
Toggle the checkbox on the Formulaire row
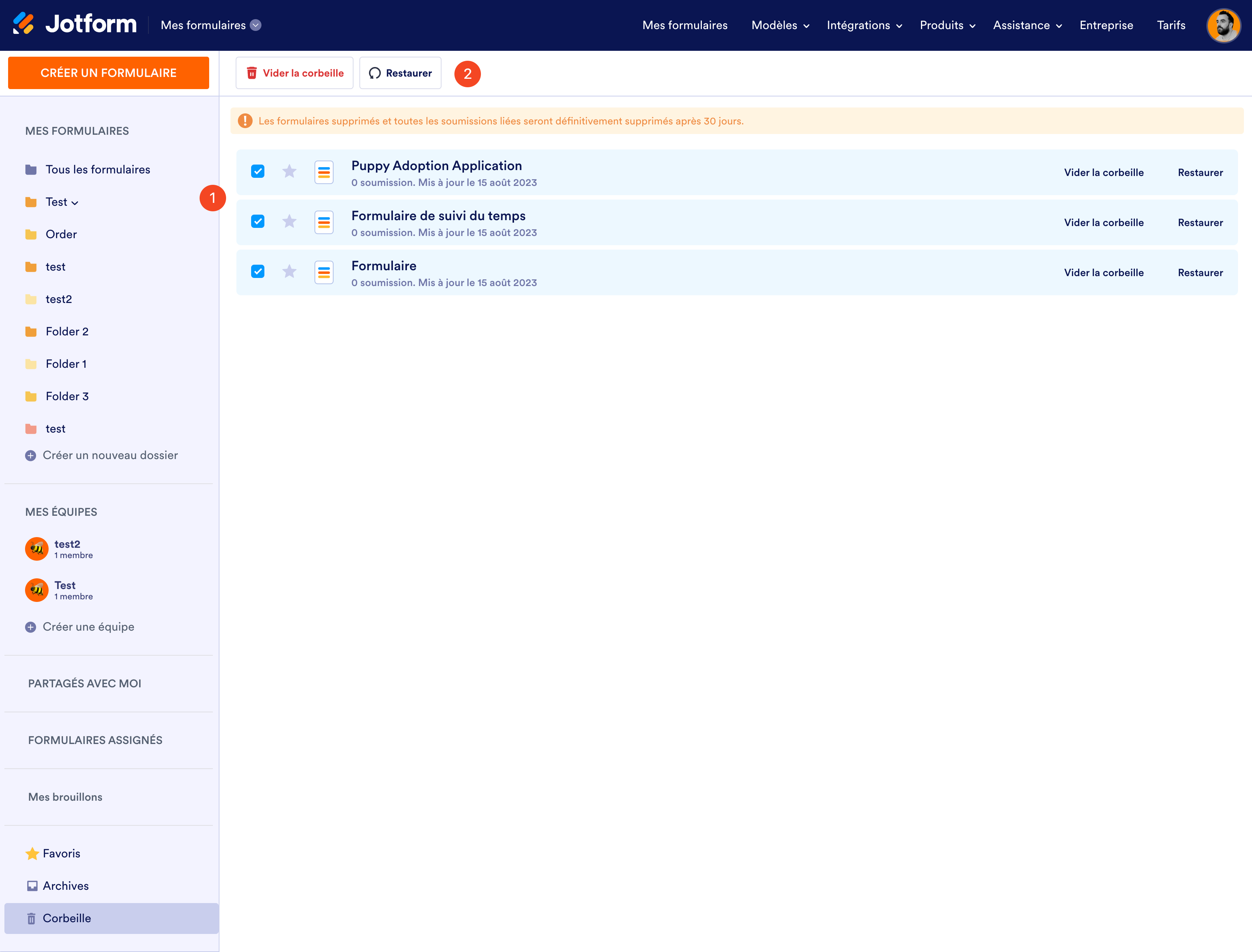[x=258, y=271]
